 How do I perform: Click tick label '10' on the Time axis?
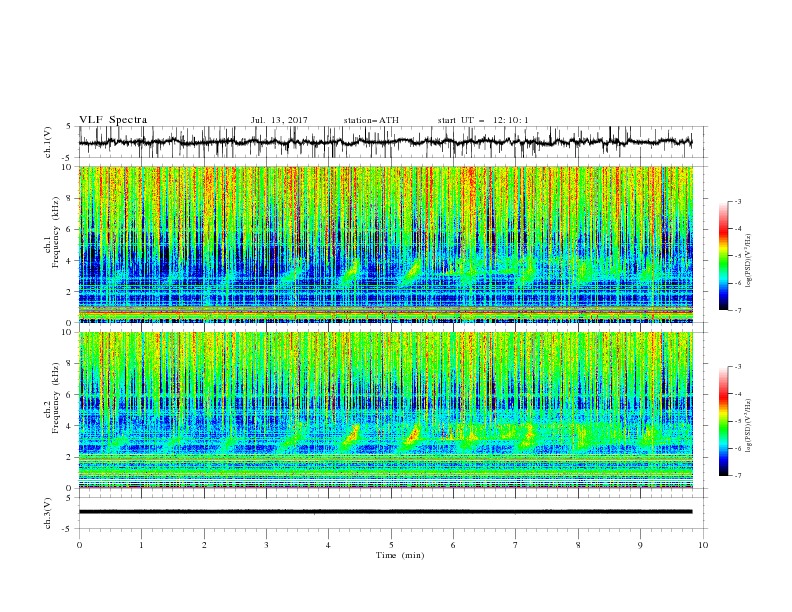[x=703, y=545]
